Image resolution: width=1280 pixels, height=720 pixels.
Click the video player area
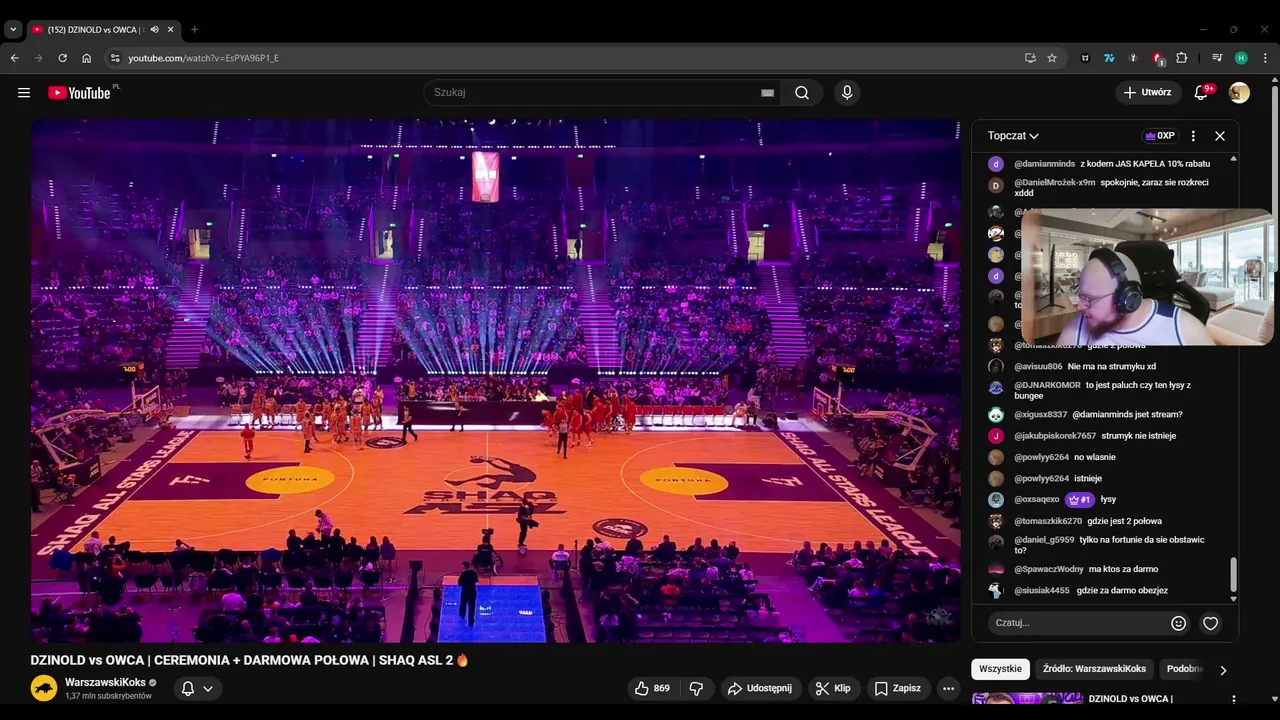tap(496, 381)
